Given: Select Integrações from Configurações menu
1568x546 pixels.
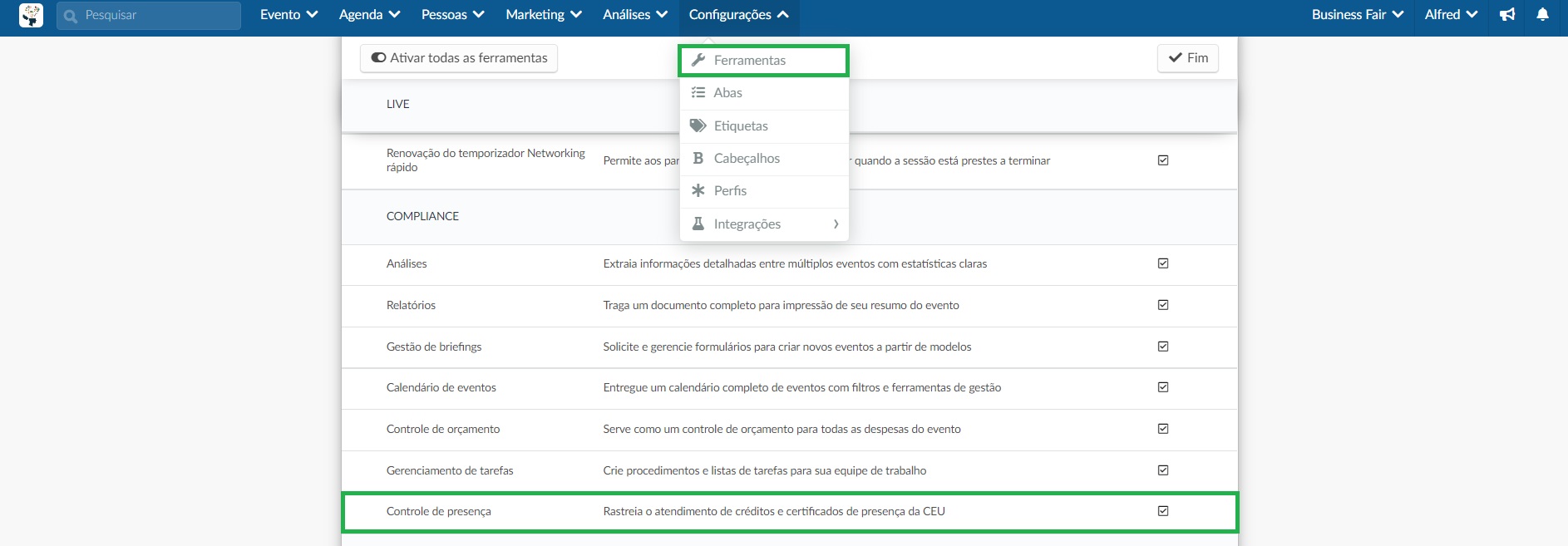Looking at the screenshot, I should pyautogui.click(x=764, y=224).
